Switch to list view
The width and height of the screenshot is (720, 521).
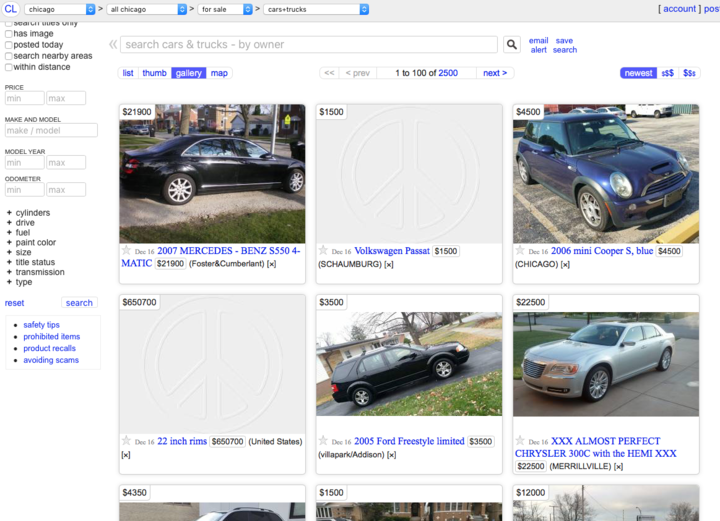click(128, 73)
